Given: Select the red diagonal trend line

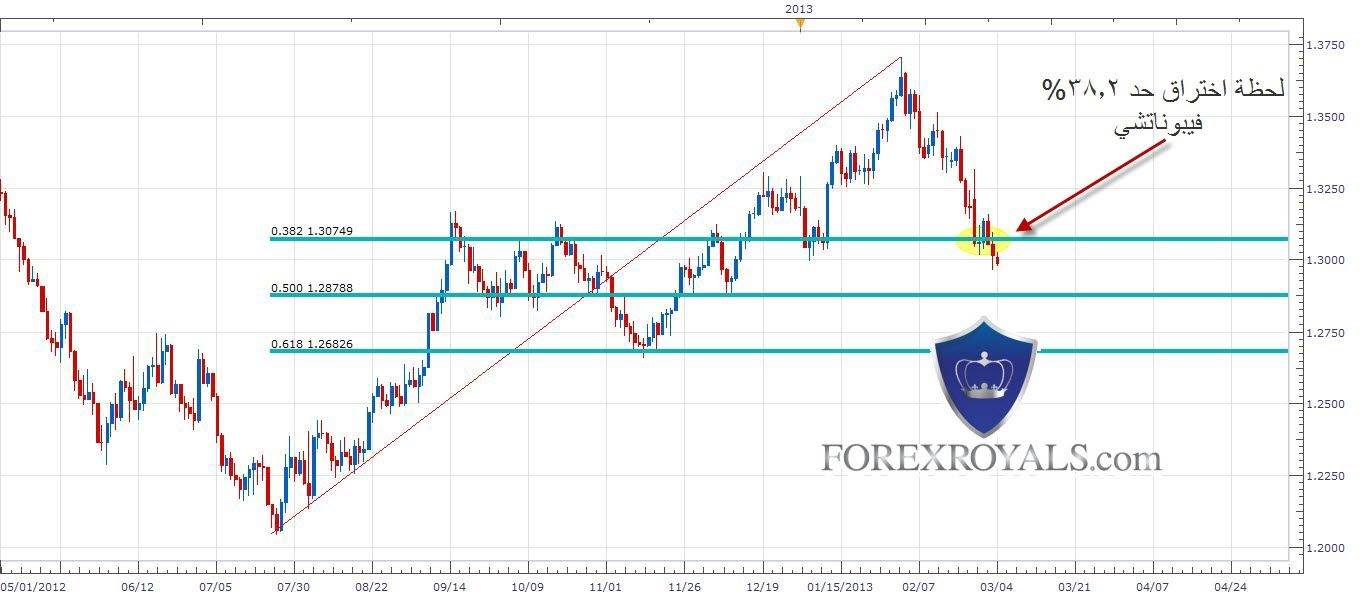Looking at the screenshot, I should tap(588, 295).
